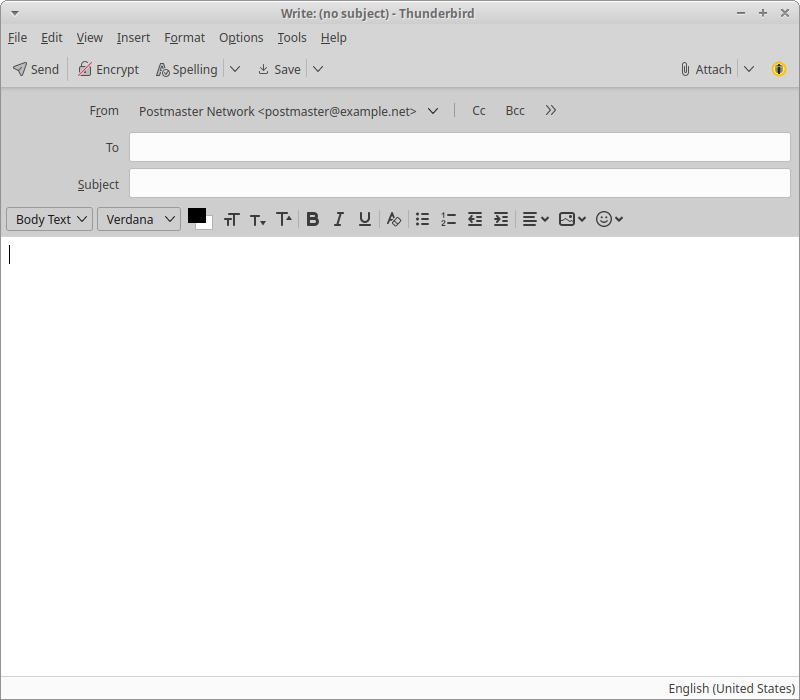Viewport: 800px width, 700px height.
Task: Toggle Encrypt for this message
Action: pyautogui.click(x=108, y=69)
